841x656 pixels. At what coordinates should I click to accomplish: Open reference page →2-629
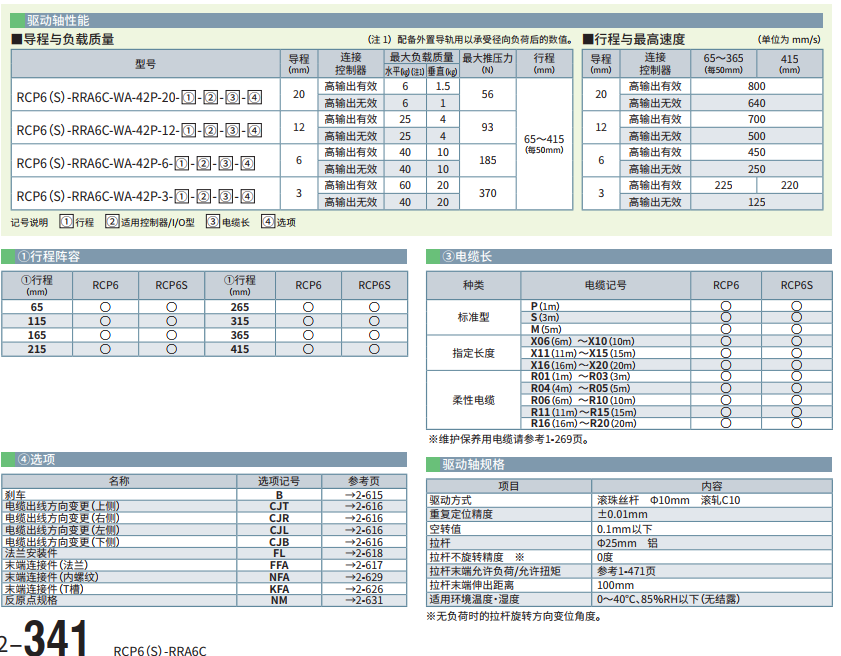(x=364, y=577)
